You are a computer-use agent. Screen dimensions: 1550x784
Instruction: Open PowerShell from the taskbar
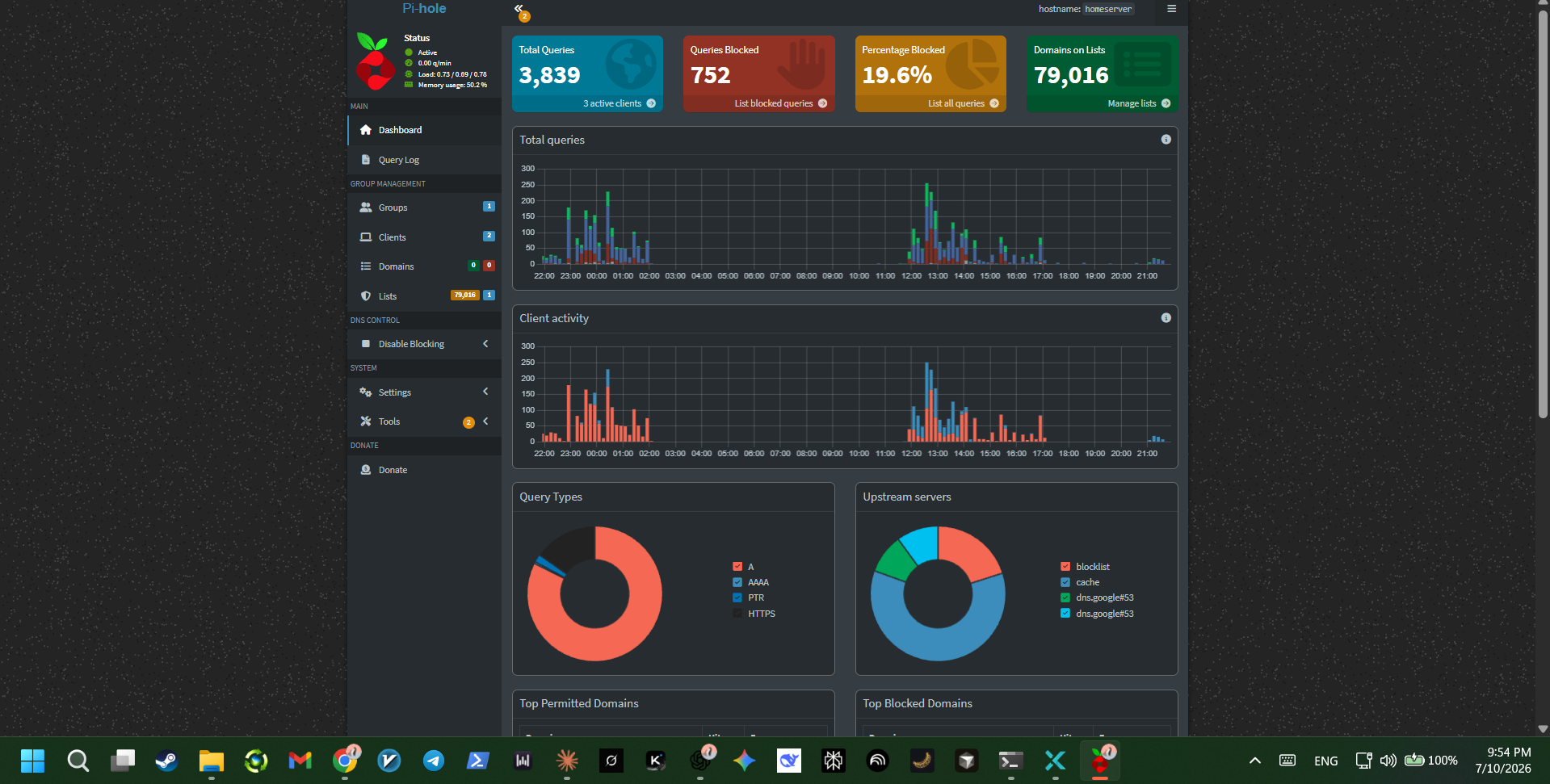[x=478, y=761]
